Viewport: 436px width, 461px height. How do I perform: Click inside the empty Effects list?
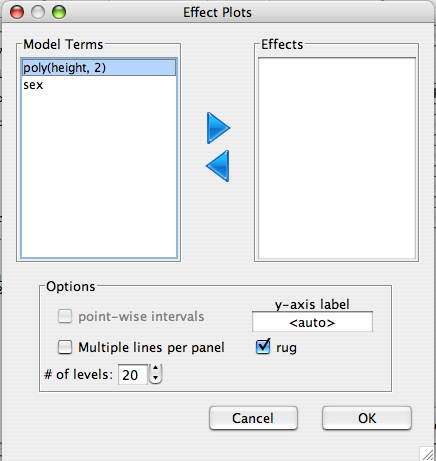point(337,158)
